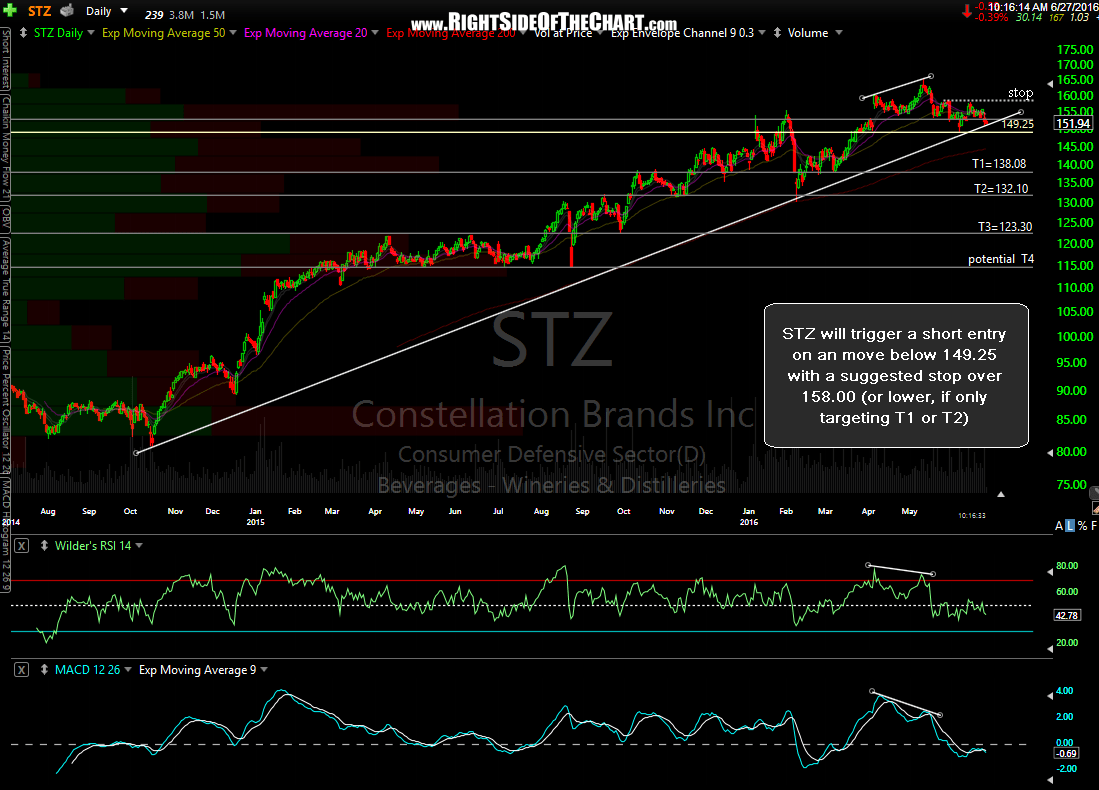Click the Jan 2015 date axis label
The width and height of the screenshot is (1099, 790).
(255, 517)
